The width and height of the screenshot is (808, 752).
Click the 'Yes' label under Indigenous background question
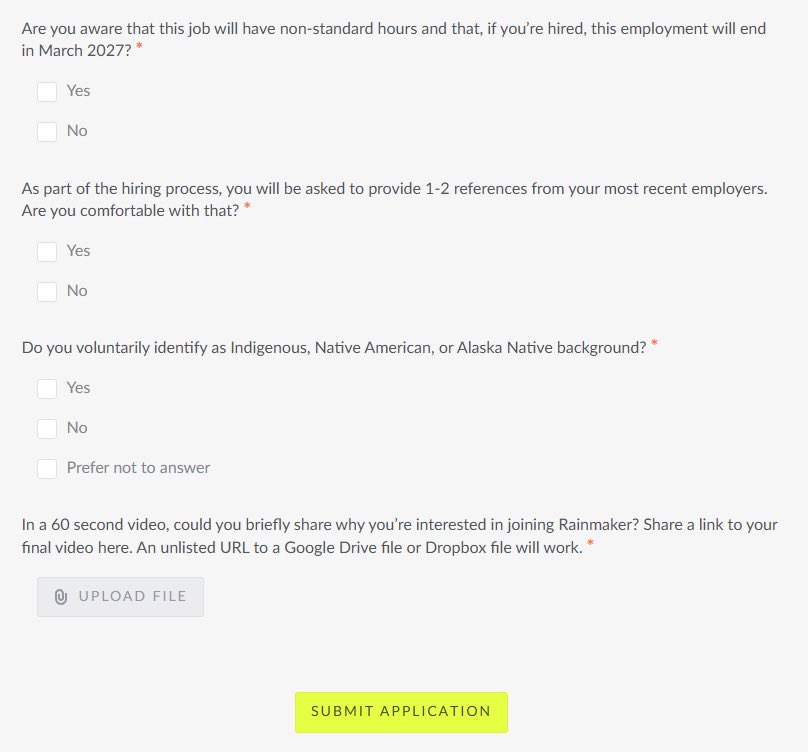point(78,388)
